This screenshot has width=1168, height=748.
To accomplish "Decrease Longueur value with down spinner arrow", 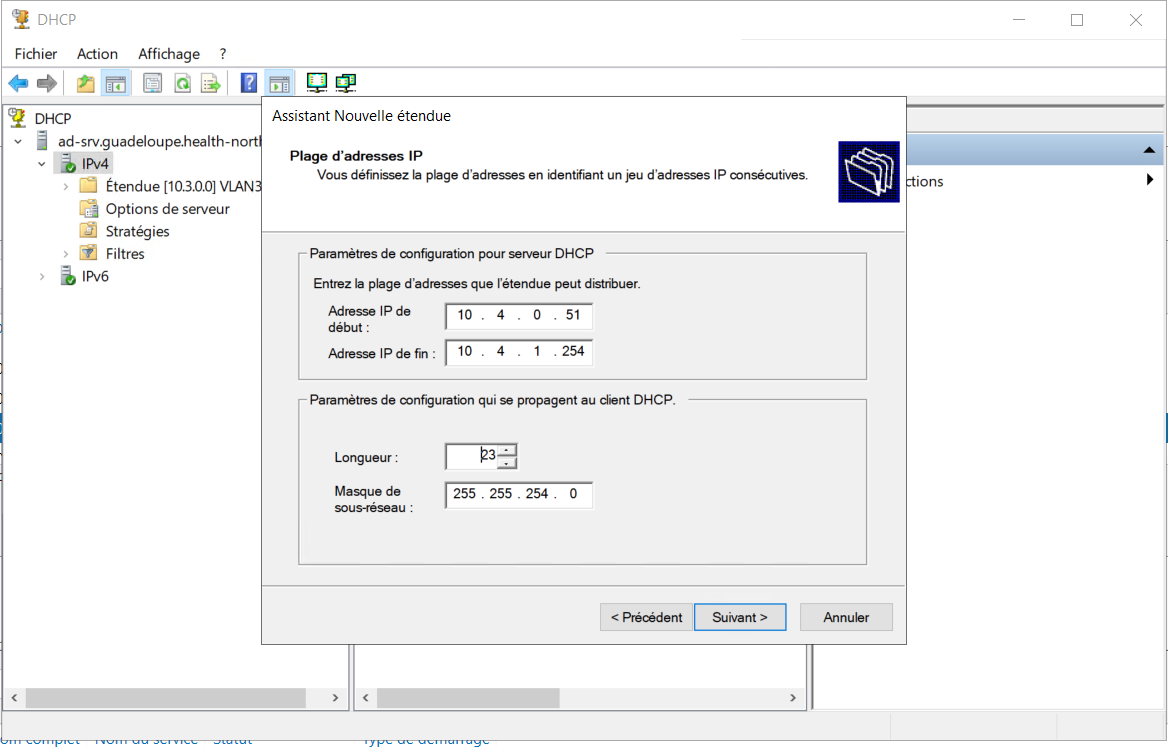I will coord(507,462).
